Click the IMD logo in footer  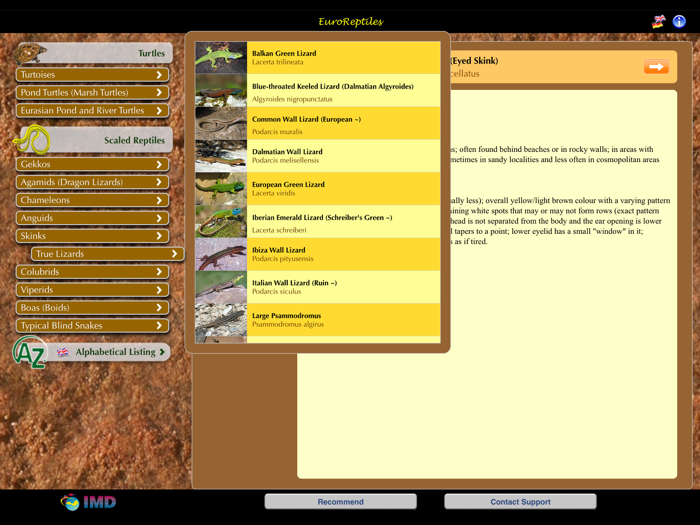88,502
